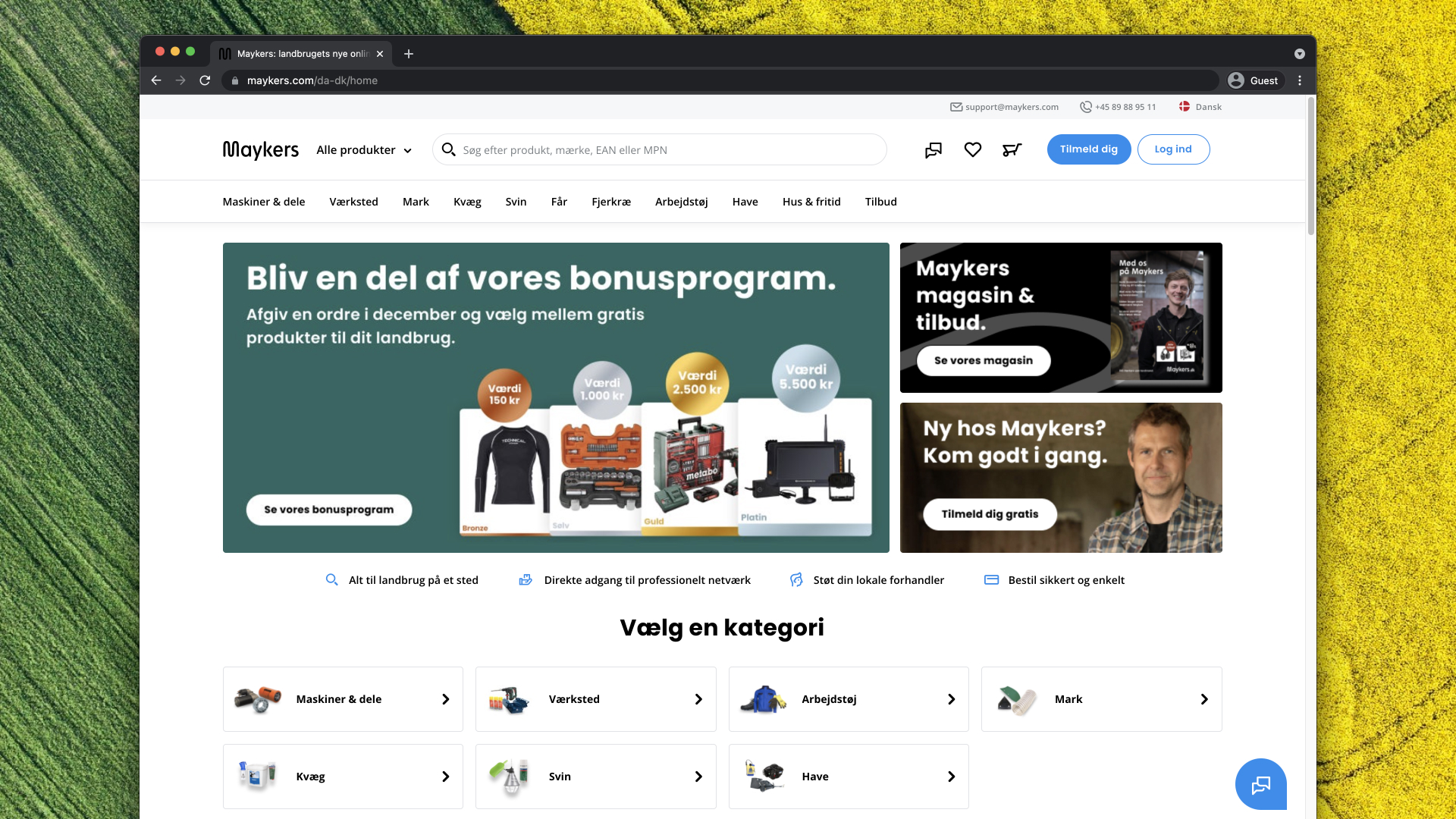Open the Dansk language selector
Screen dimensions: 1456x819
pyautogui.click(x=1200, y=107)
